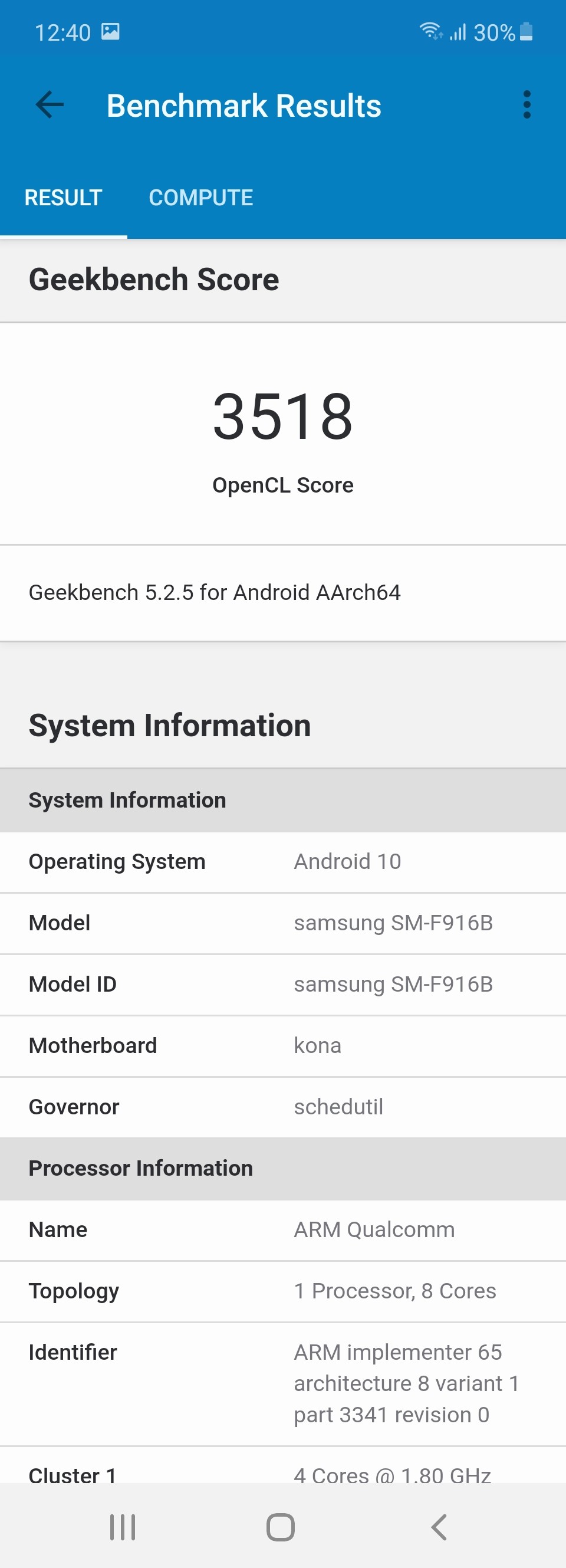Tap the Geekbench 5.2.5 version line

click(x=215, y=592)
